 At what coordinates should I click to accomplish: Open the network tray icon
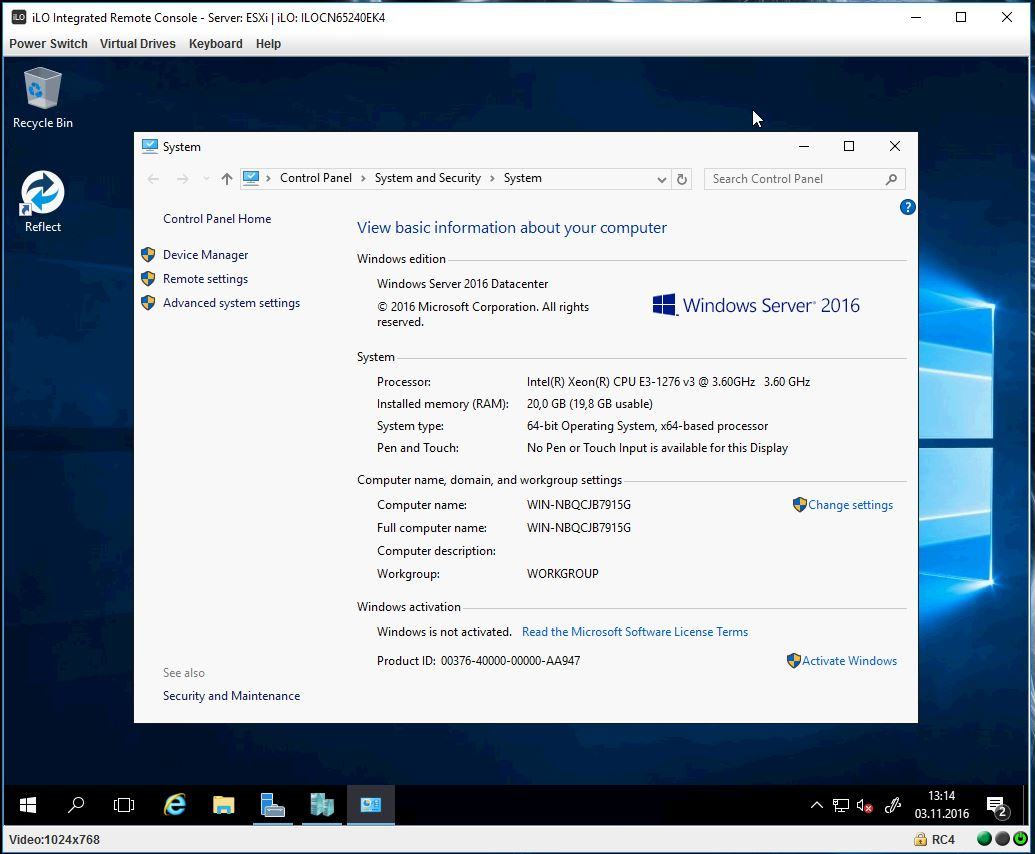click(x=840, y=805)
